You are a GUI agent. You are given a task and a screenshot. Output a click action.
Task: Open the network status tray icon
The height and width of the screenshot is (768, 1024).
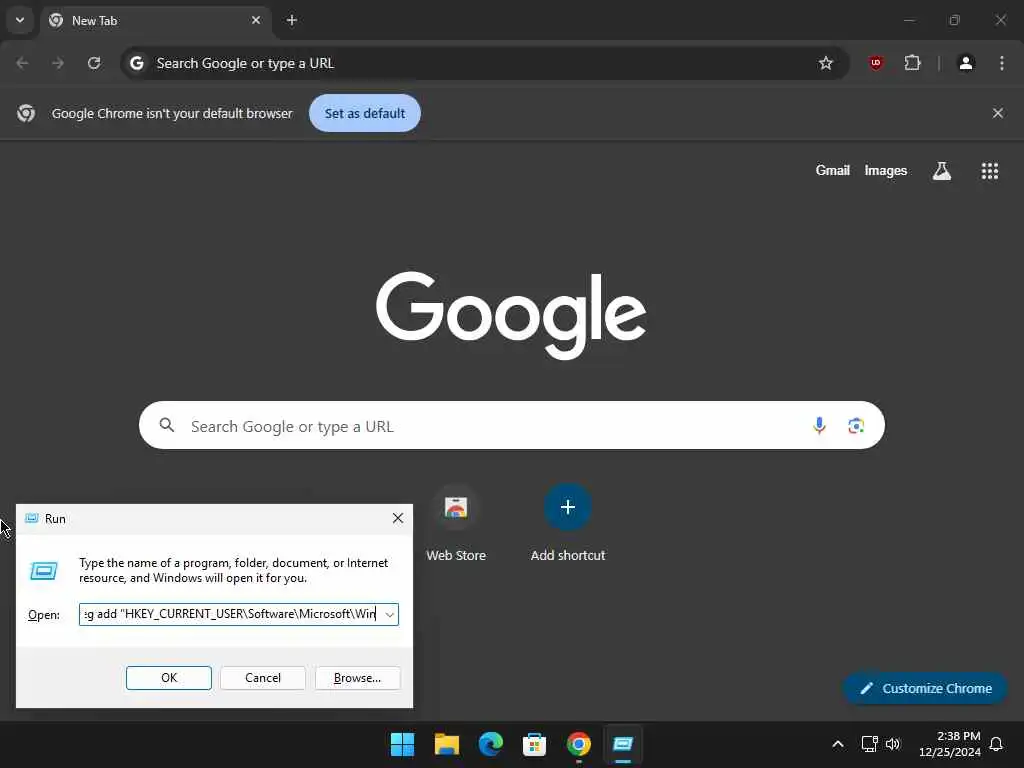869,744
